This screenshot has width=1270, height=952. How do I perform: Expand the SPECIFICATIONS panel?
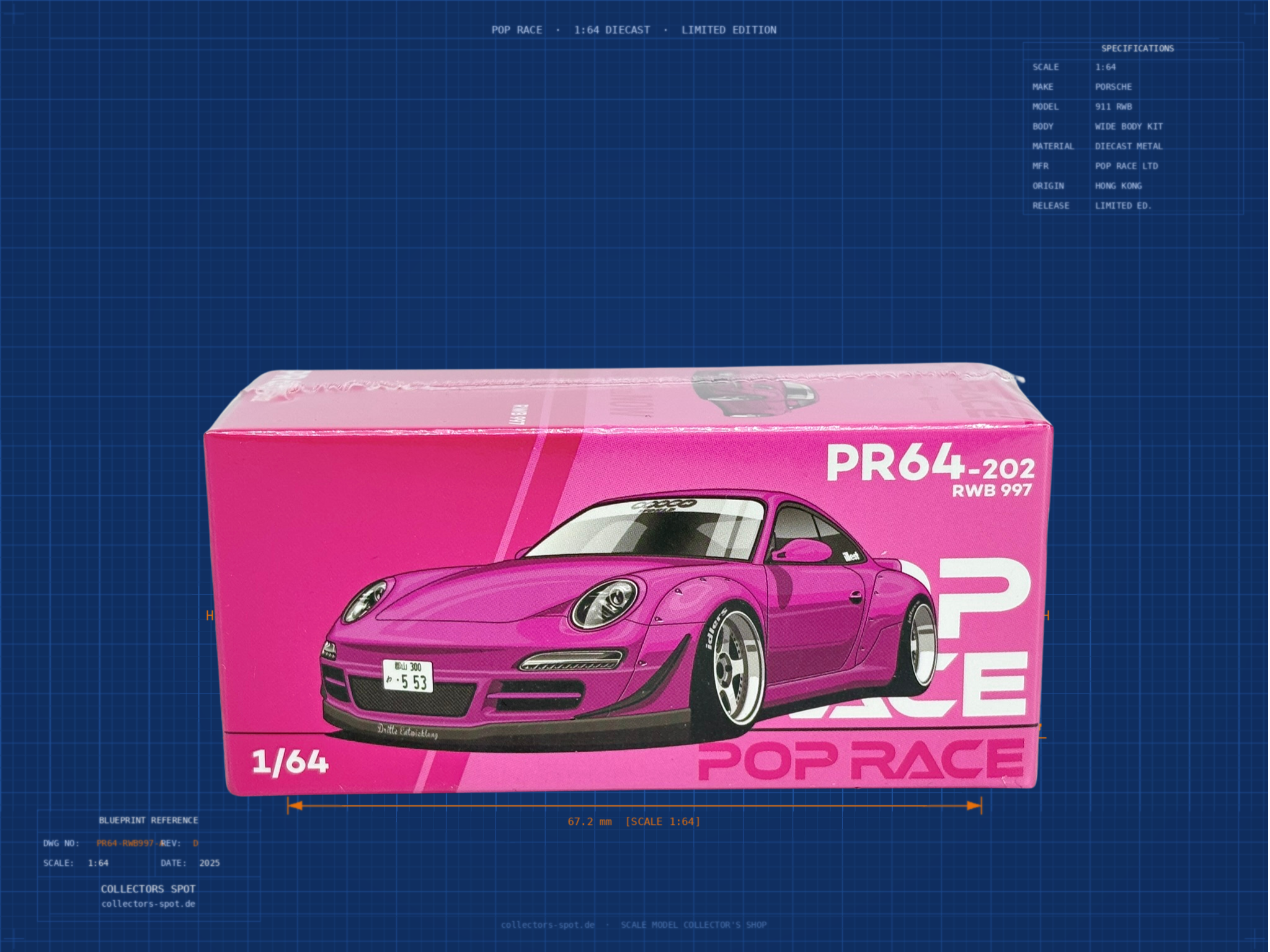tap(1137, 48)
